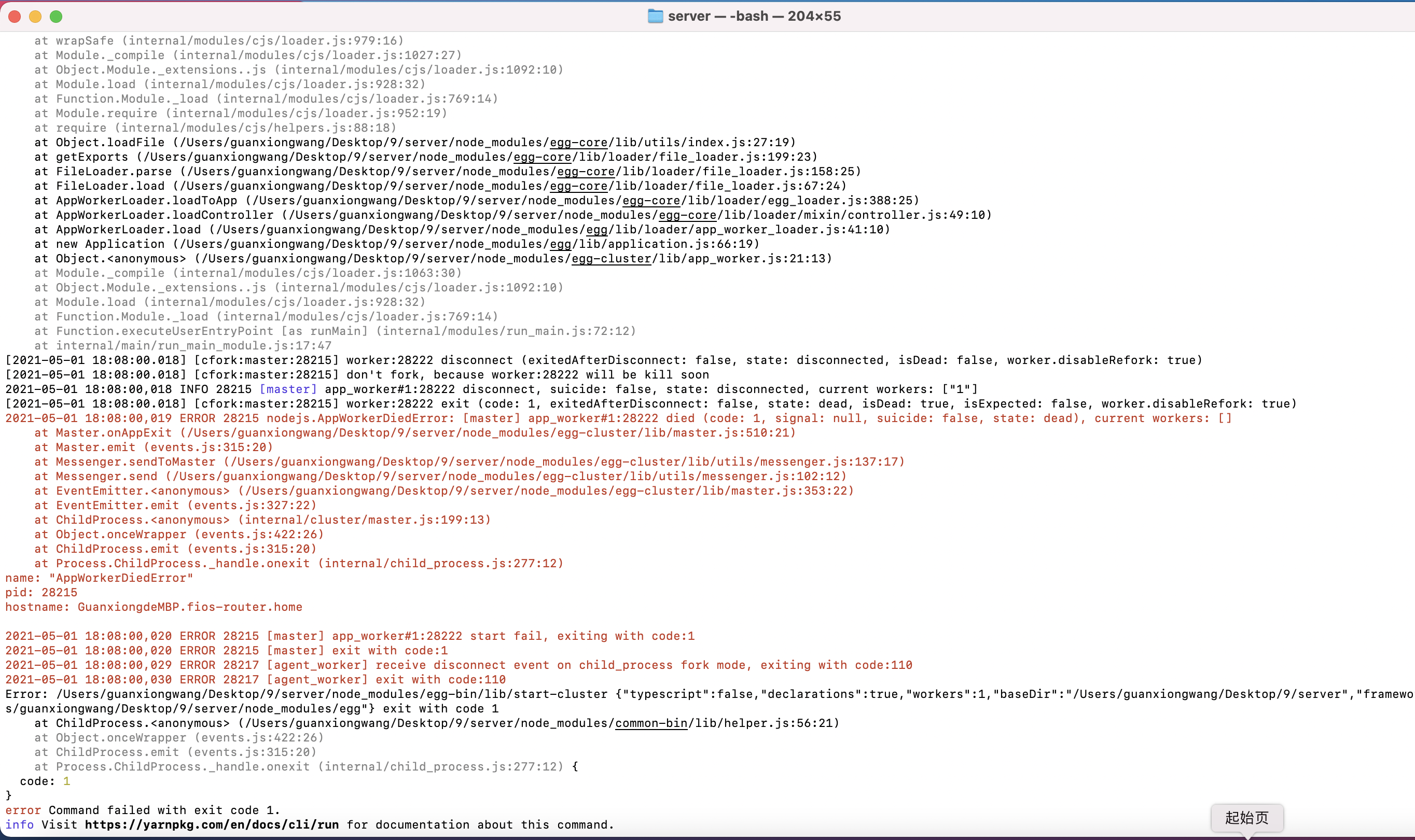
Task: Click underlined 'egg-core' in FileLoader.load line
Action: point(579,186)
